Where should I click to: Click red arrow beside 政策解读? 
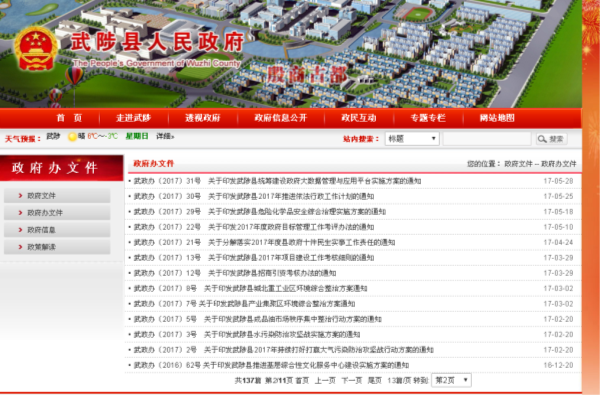pos(20,247)
